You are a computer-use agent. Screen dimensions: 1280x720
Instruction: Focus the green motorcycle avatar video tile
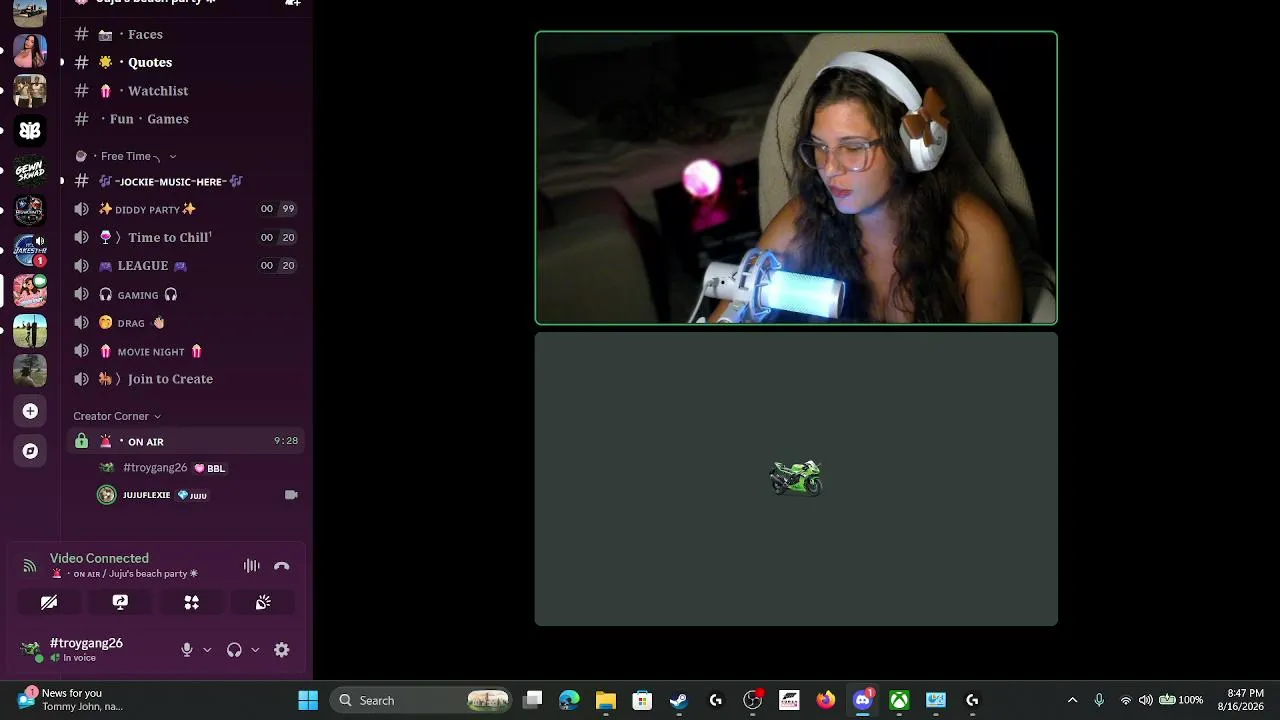click(796, 479)
